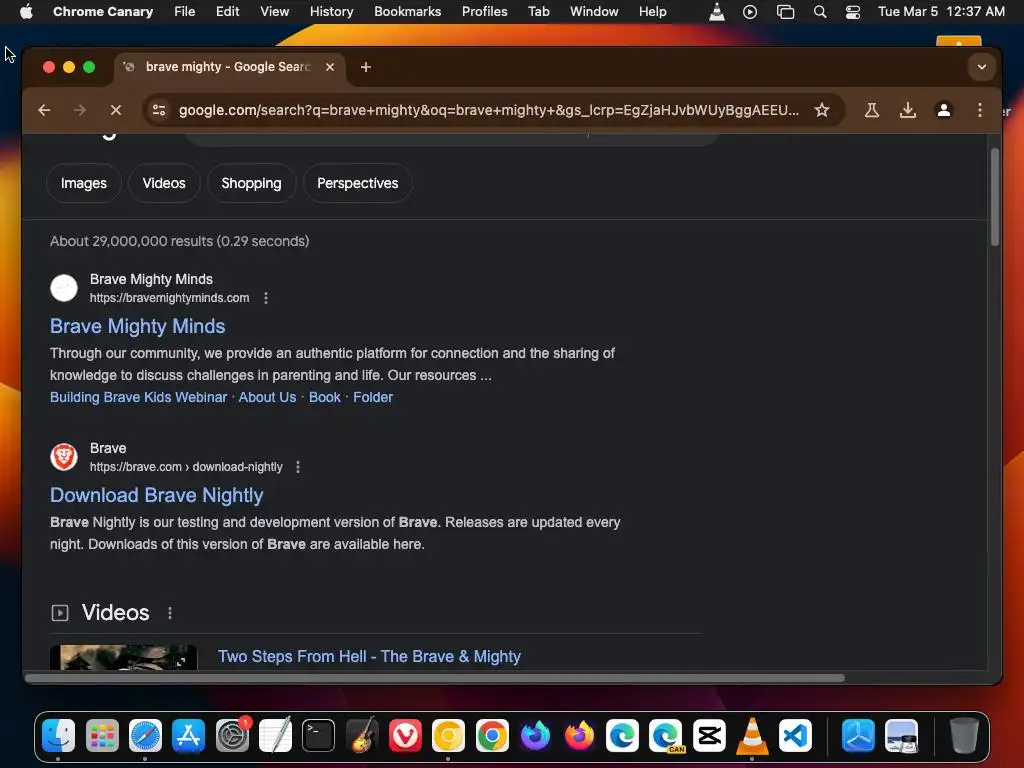Click the horizontal page scrollbar
Image resolution: width=1024 pixels, height=768 pixels.
pos(434,678)
